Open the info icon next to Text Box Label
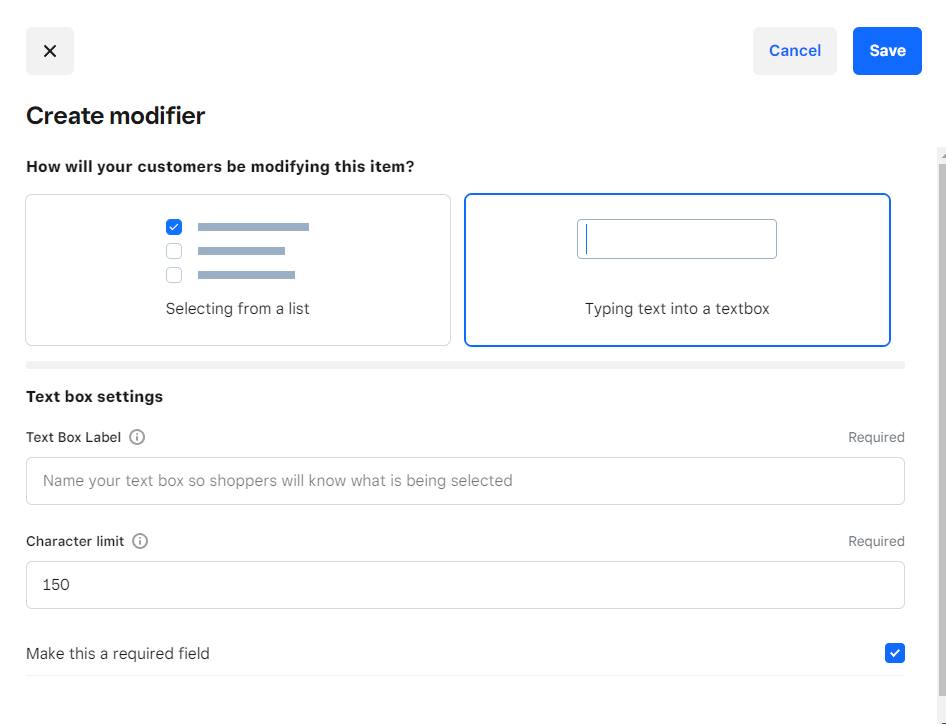 point(137,437)
